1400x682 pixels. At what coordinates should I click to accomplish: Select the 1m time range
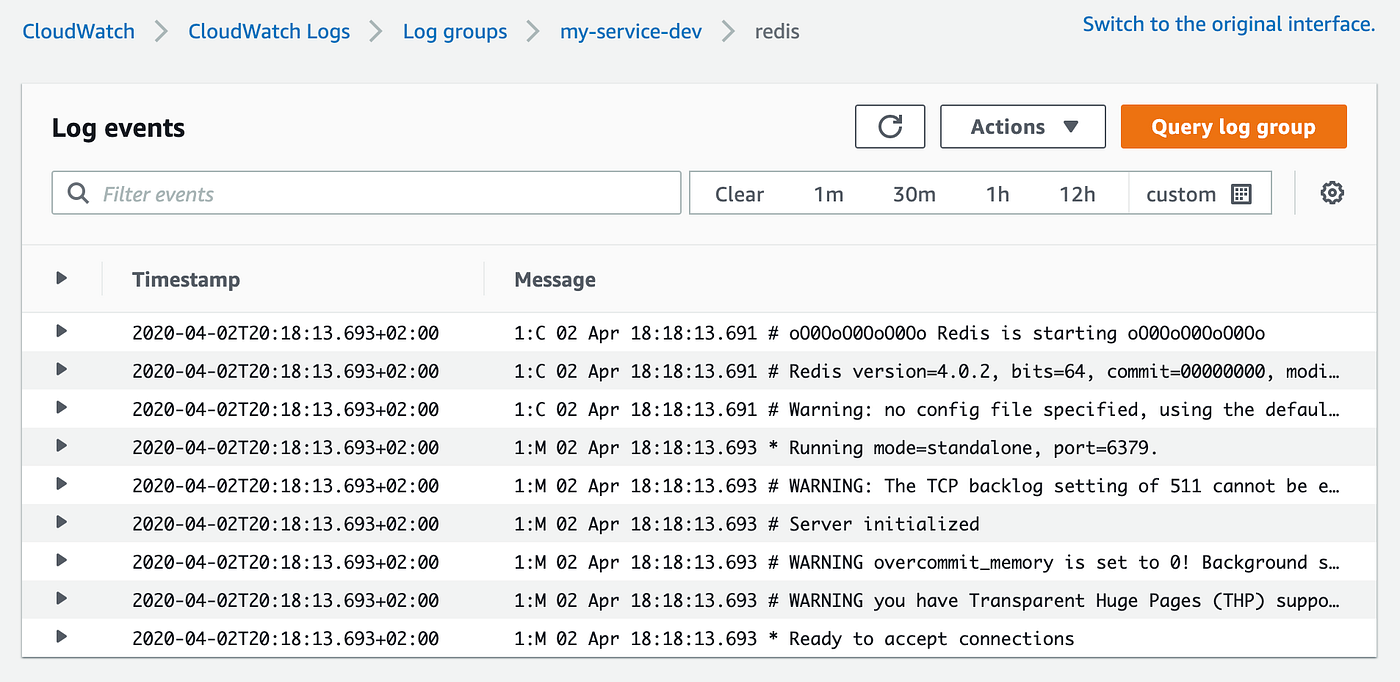pyautogui.click(x=828, y=194)
